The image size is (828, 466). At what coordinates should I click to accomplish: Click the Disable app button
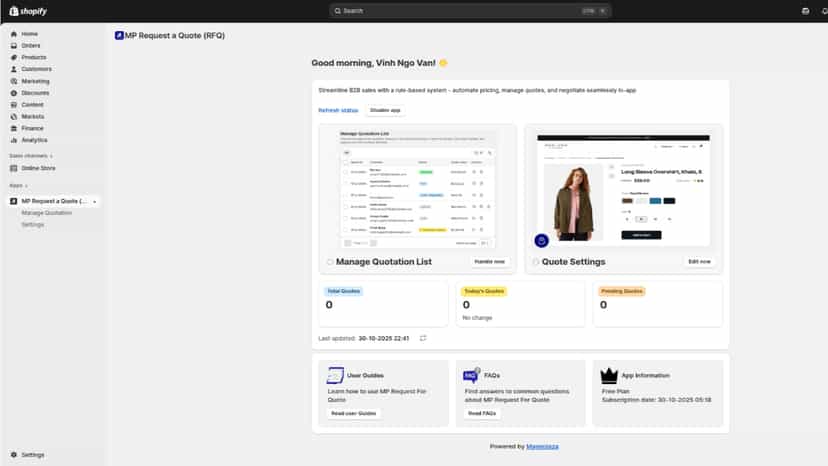[385, 110]
